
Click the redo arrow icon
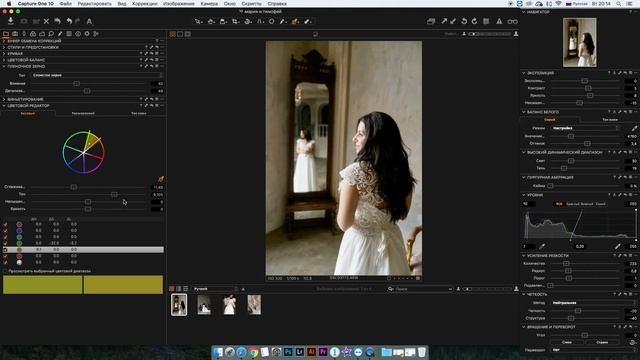point(78,21)
